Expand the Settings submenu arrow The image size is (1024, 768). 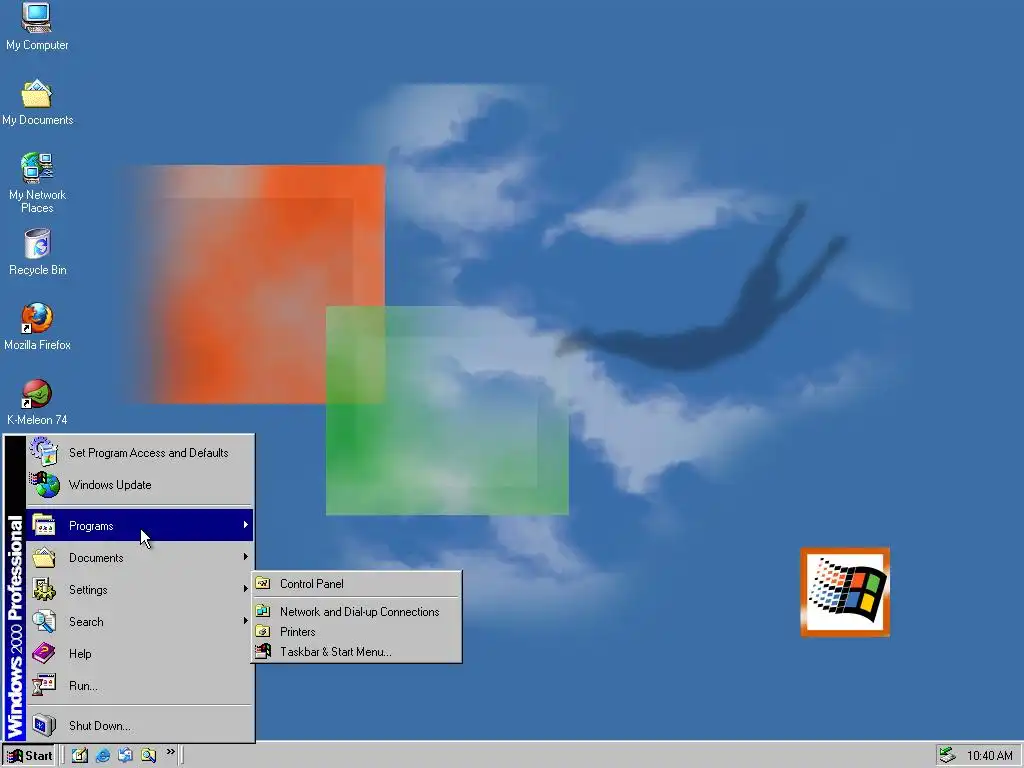pos(246,589)
